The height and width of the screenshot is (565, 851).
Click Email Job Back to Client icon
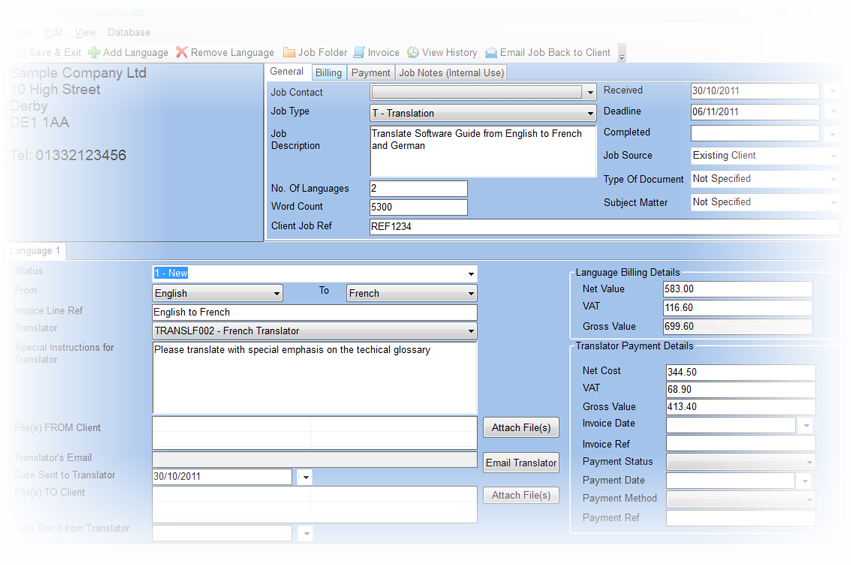[491, 53]
